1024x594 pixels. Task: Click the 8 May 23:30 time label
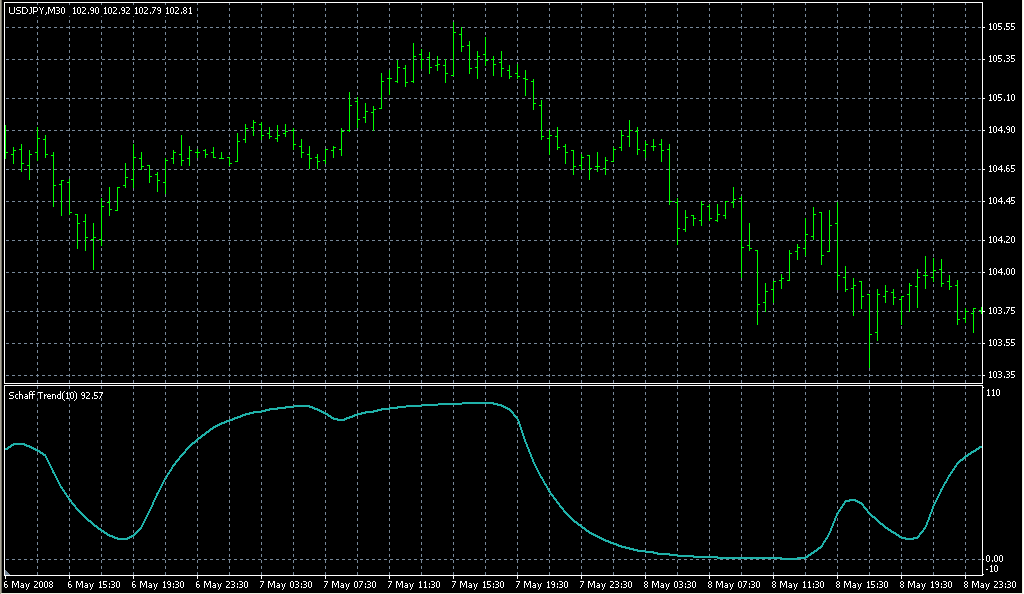click(994, 584)
